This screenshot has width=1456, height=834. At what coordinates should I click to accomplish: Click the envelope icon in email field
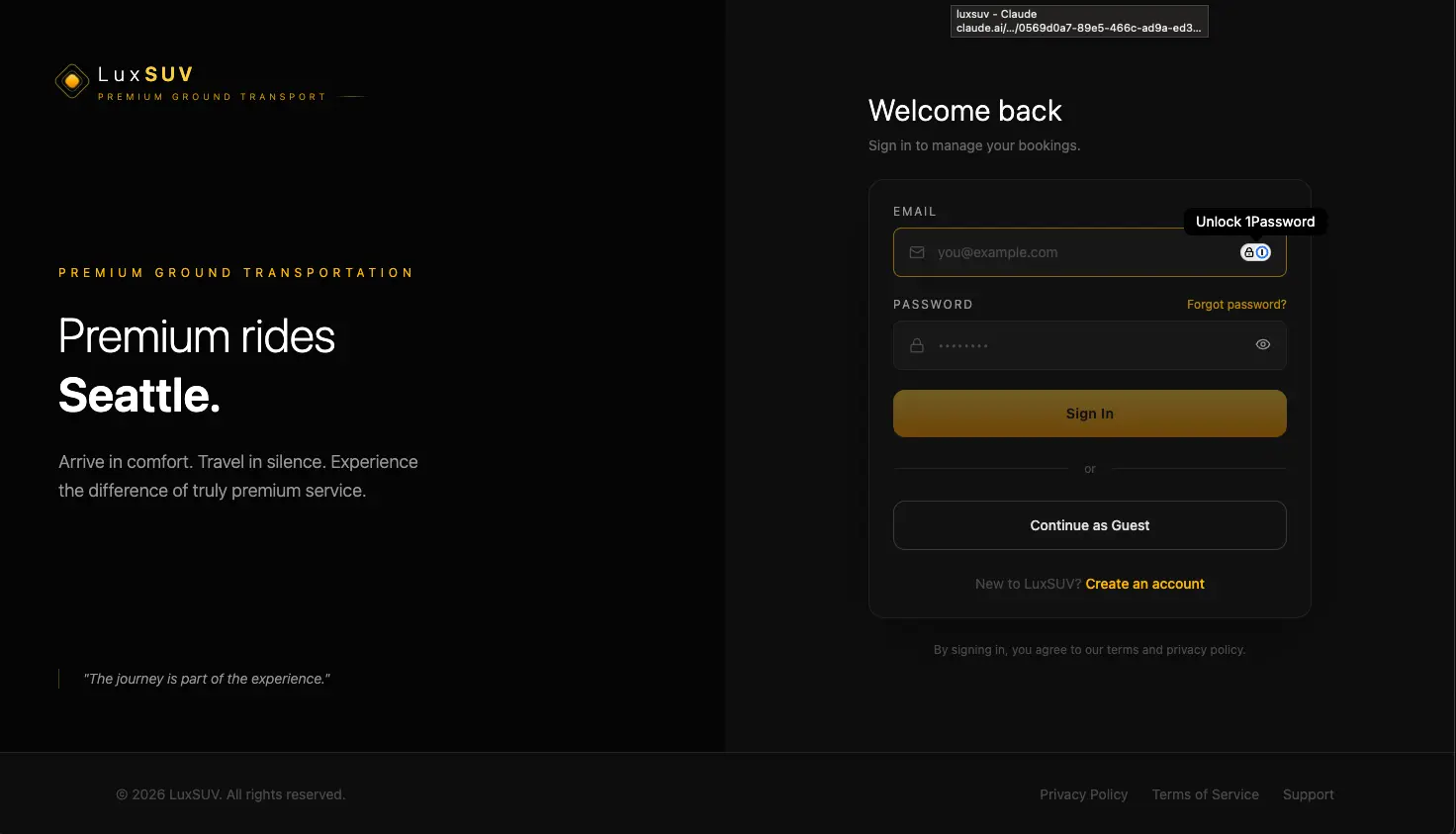tap(917, 252)
